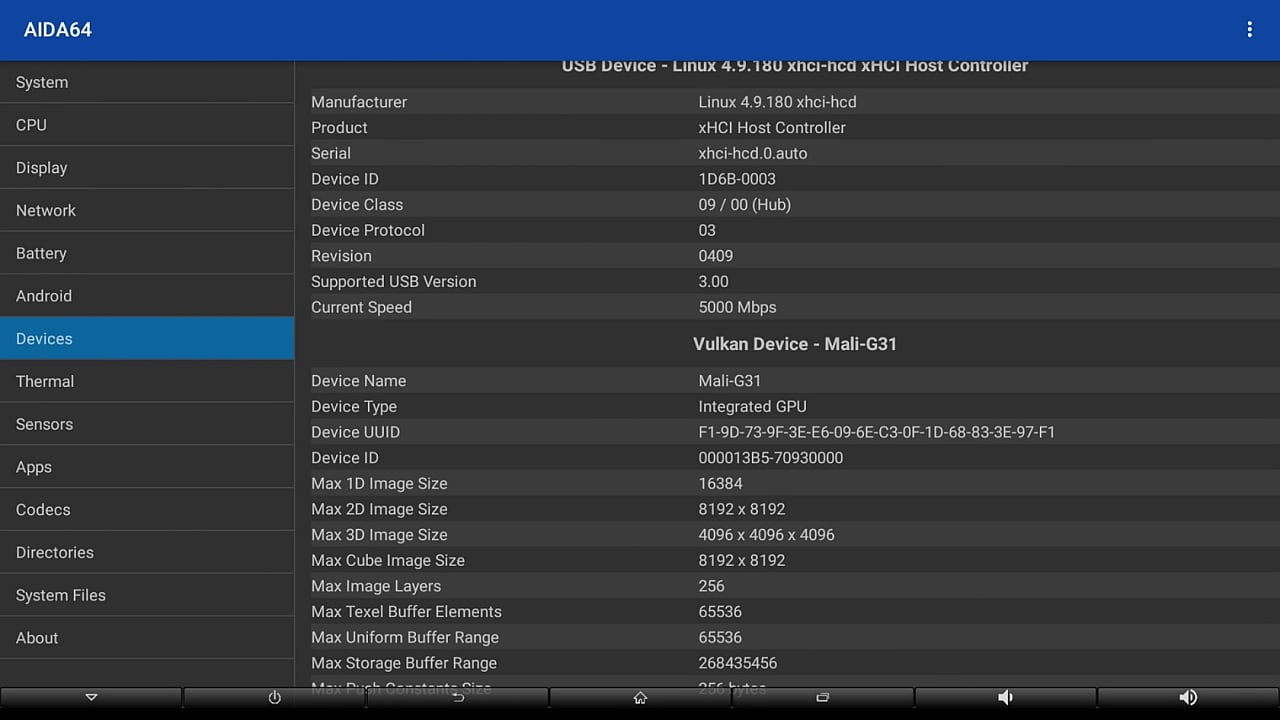Image resolution: width=1280 pixels, height=720 pixels.
Task: Click the Device Type row label
Action: point(354,407)
